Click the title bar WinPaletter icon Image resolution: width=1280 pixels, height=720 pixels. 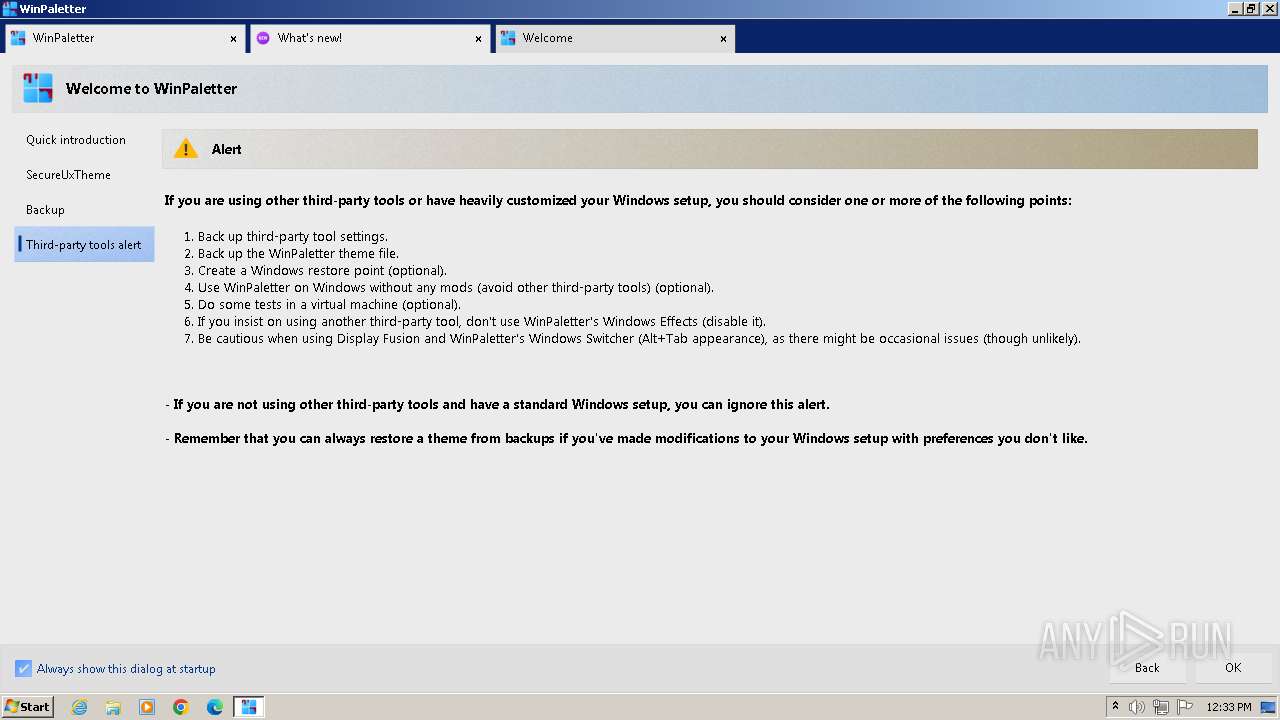(x=10, y=9)
